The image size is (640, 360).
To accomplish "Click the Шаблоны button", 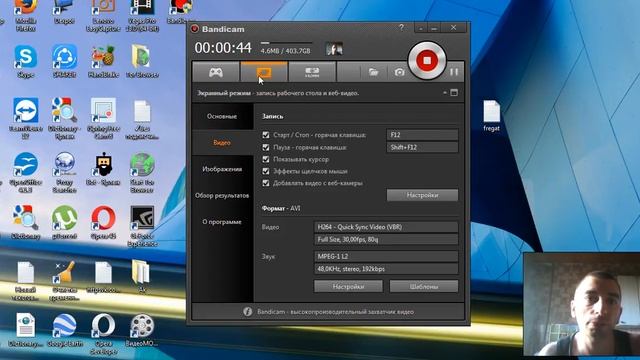I will tap(424, 287).
